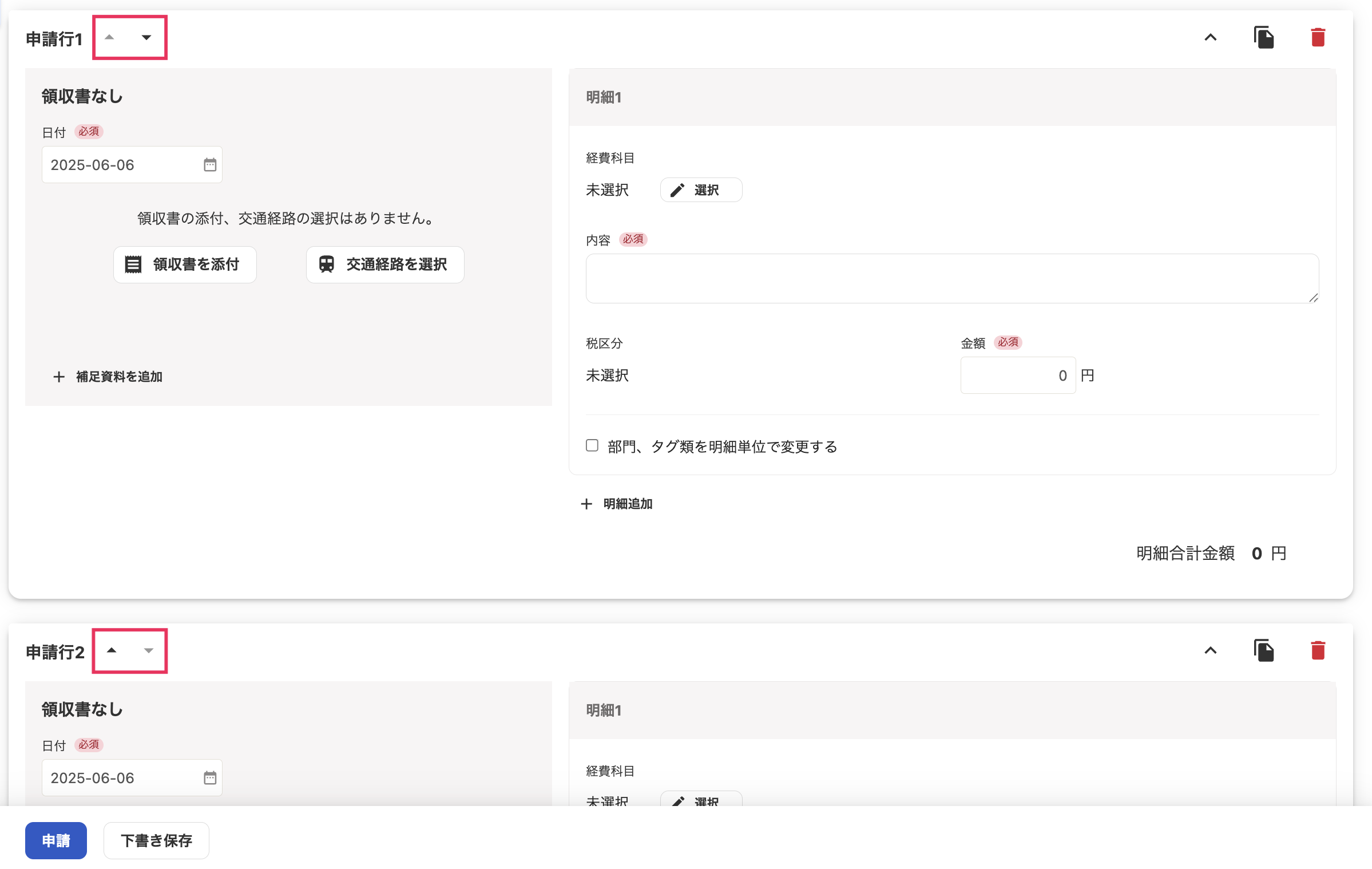Click the 内容 text area in 申請行1

953,279
